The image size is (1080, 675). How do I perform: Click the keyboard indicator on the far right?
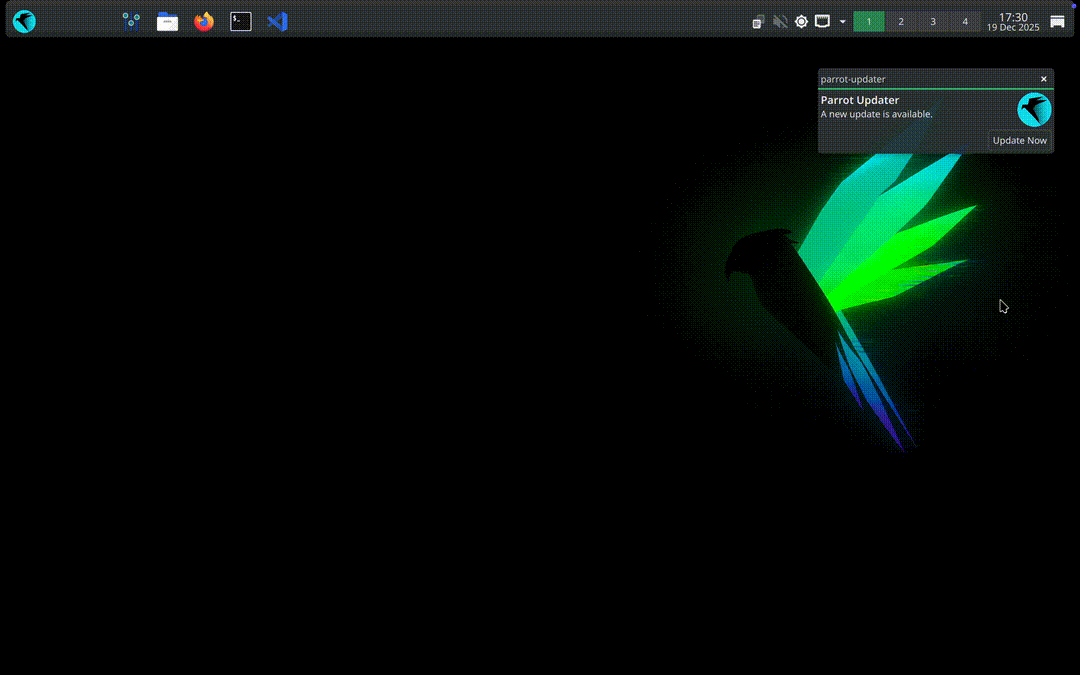(x=1057, y=21)
